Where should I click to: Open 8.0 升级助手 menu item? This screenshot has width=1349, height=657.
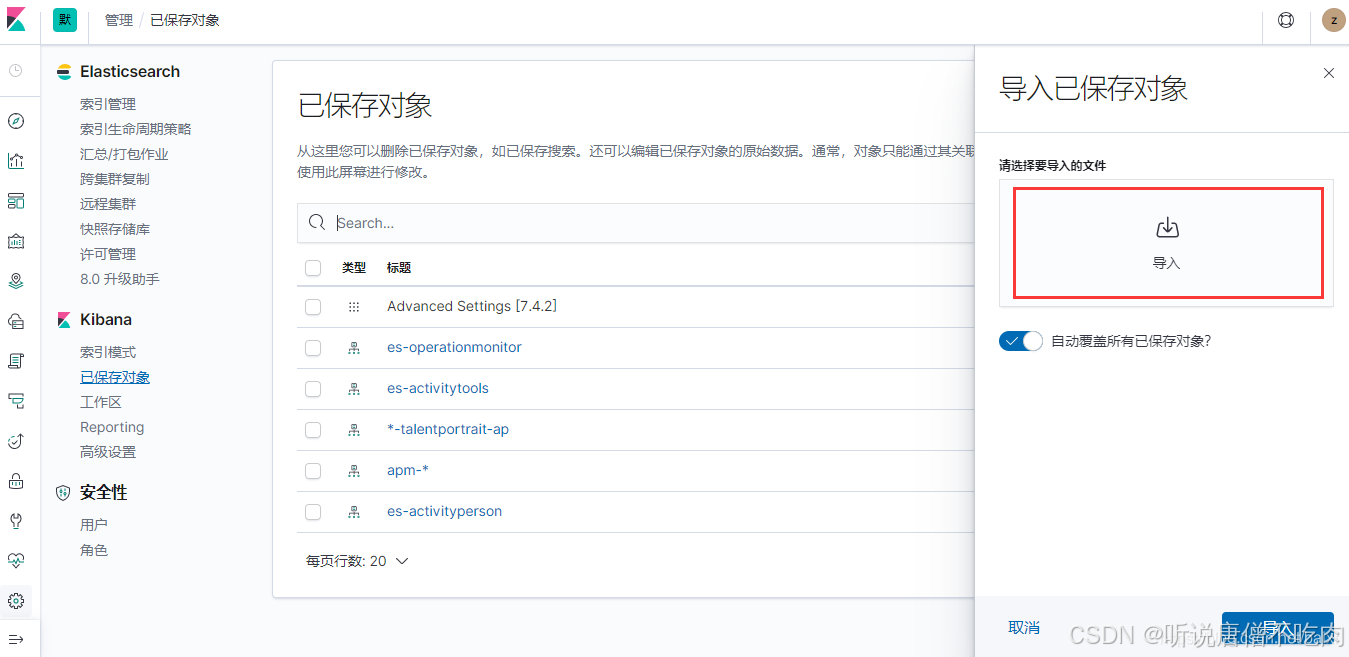(x=120, y=279)
